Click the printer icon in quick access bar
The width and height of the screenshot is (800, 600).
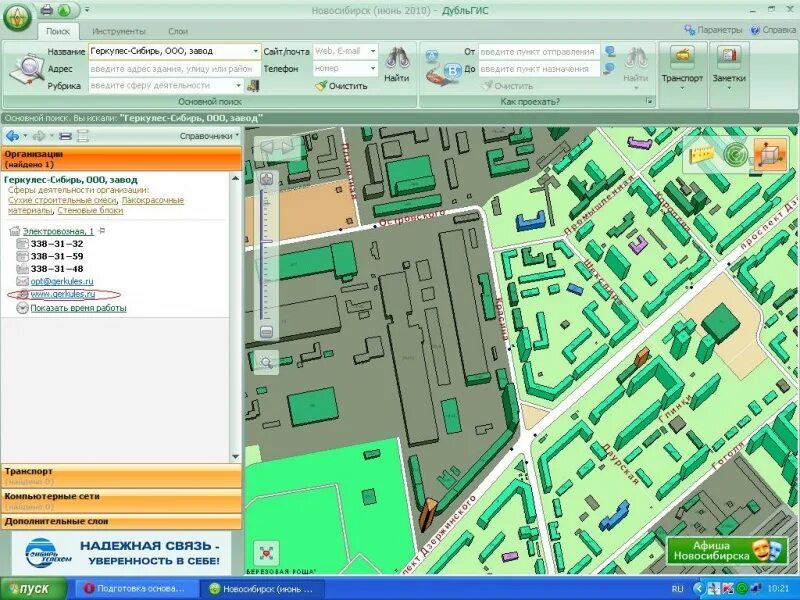tap(47, 10)
